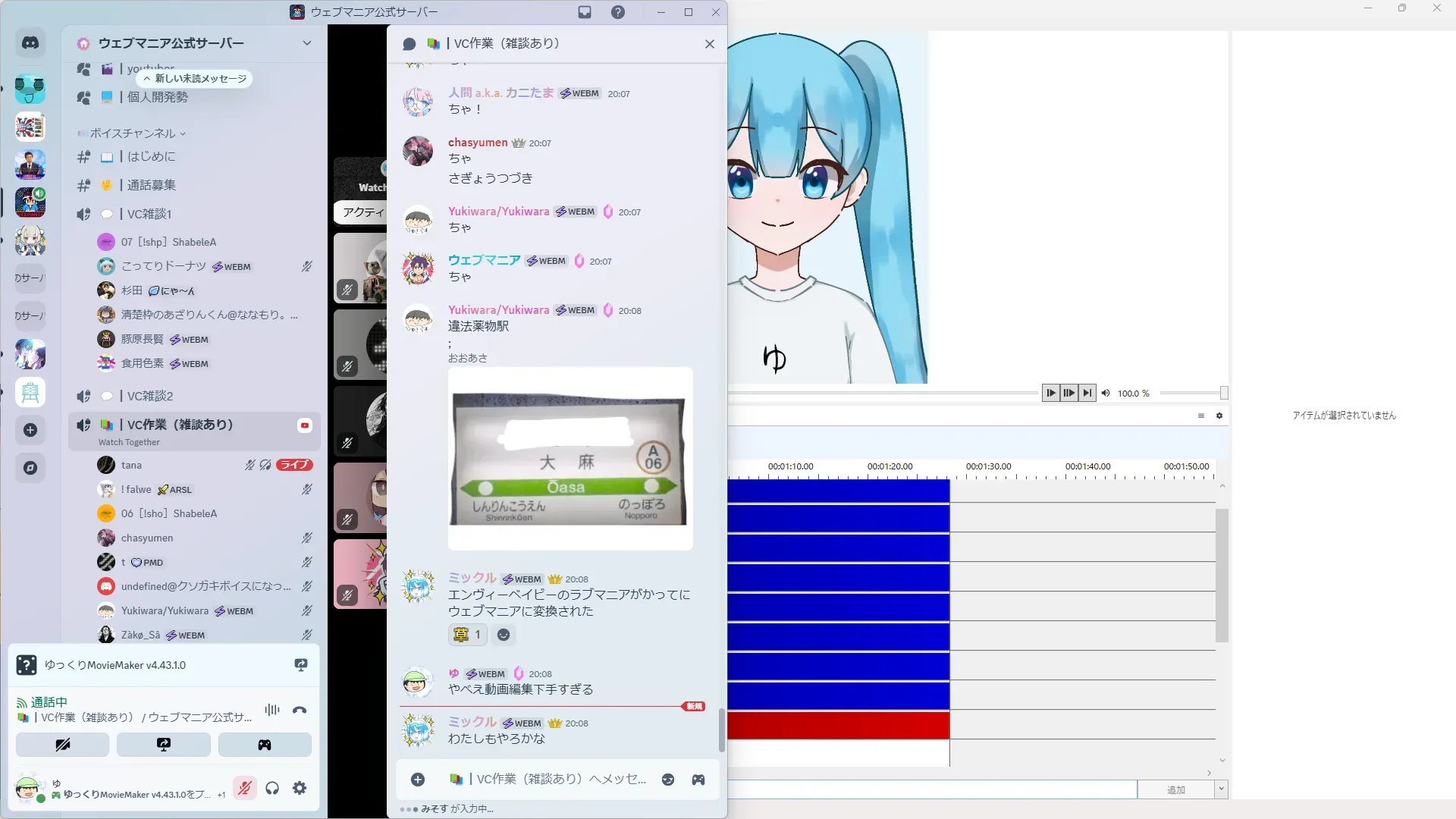Open the 大麻 station sign image
This screenshot has width=1456, height=819.
(570, 460)
